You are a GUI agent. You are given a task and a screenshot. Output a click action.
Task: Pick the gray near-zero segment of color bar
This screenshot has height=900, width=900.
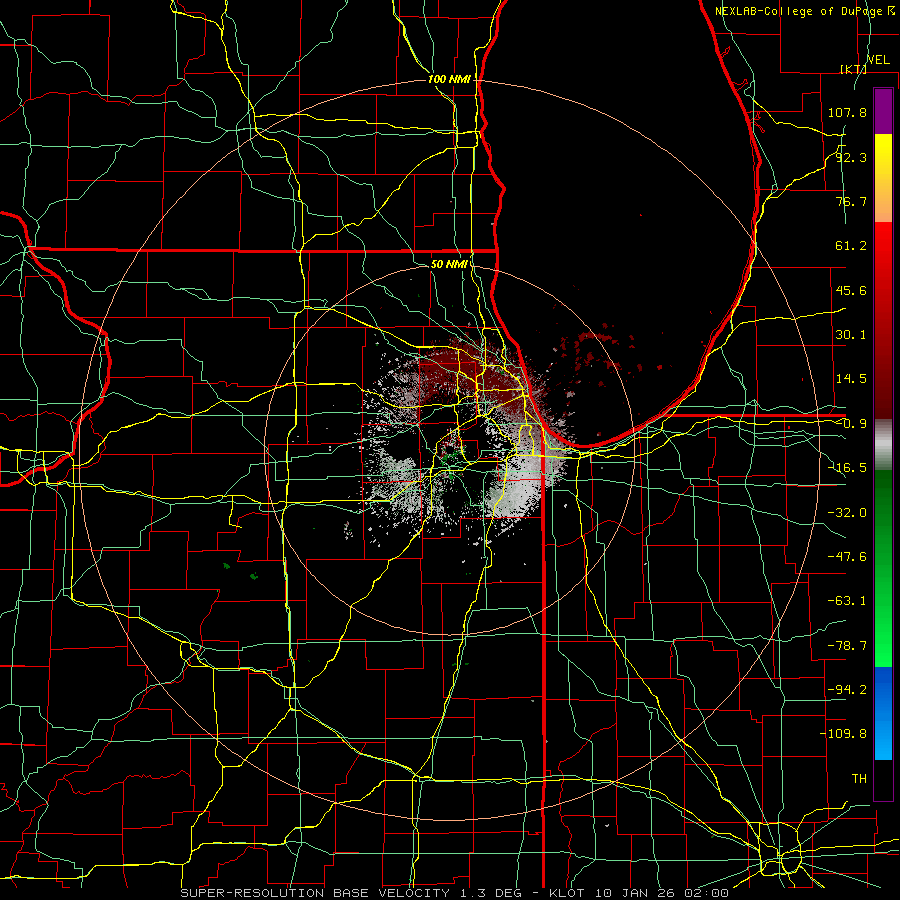(883, 445)
